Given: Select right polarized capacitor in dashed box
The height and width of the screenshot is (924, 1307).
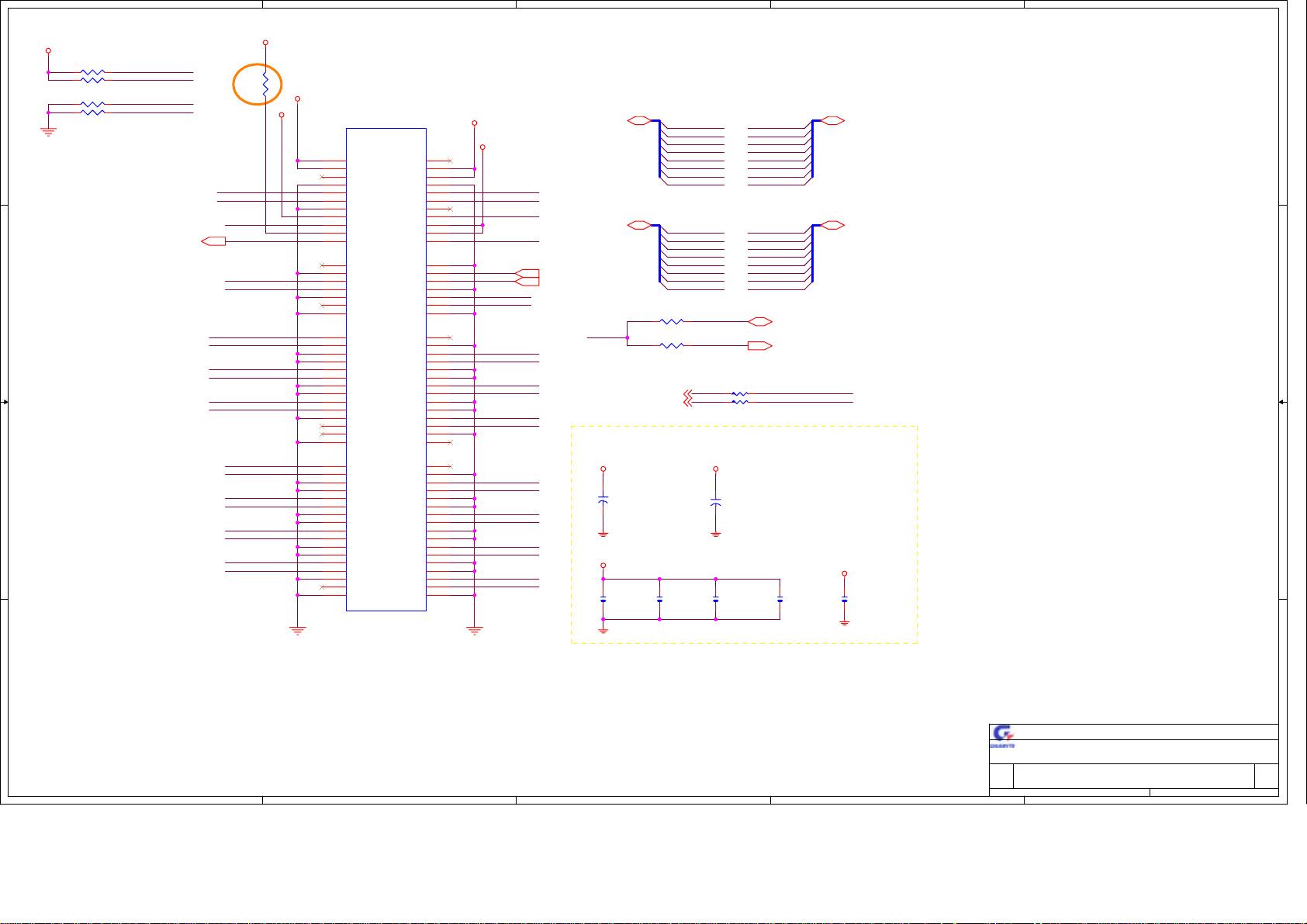Looking at the screenshot, I should pyautogui.click(x=716, y=503).
